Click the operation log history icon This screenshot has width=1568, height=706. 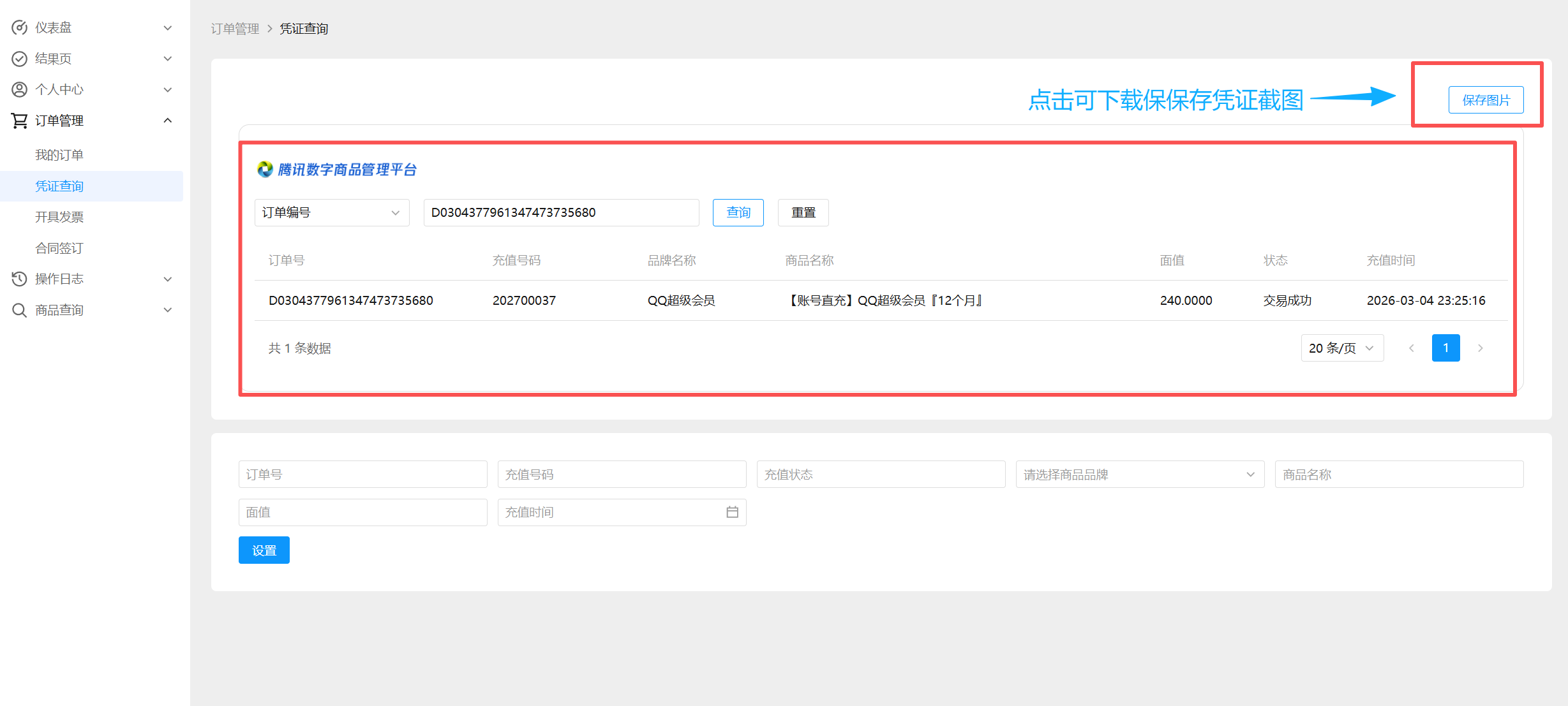(20, 279)
